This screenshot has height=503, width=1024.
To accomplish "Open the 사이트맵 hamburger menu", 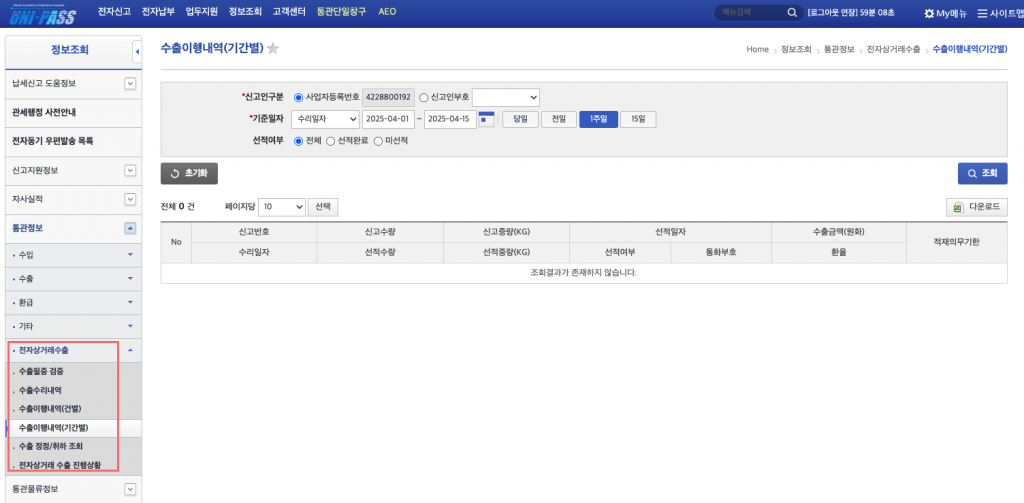I will click(983, 13).
